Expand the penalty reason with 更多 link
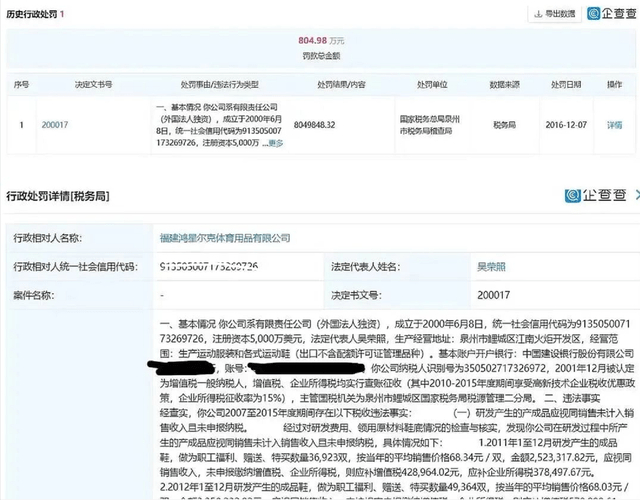The width and height of the screenshot is (640, 500). [276, 143]
